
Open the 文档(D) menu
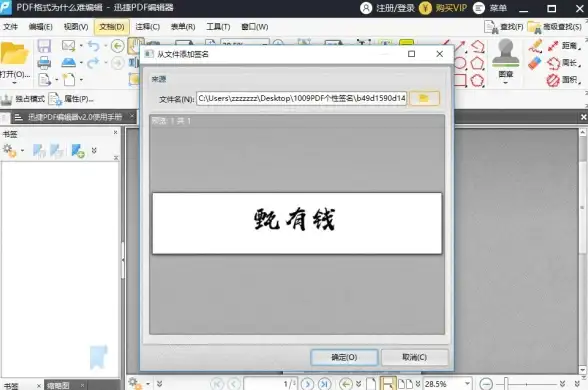(x=112, y=27)
